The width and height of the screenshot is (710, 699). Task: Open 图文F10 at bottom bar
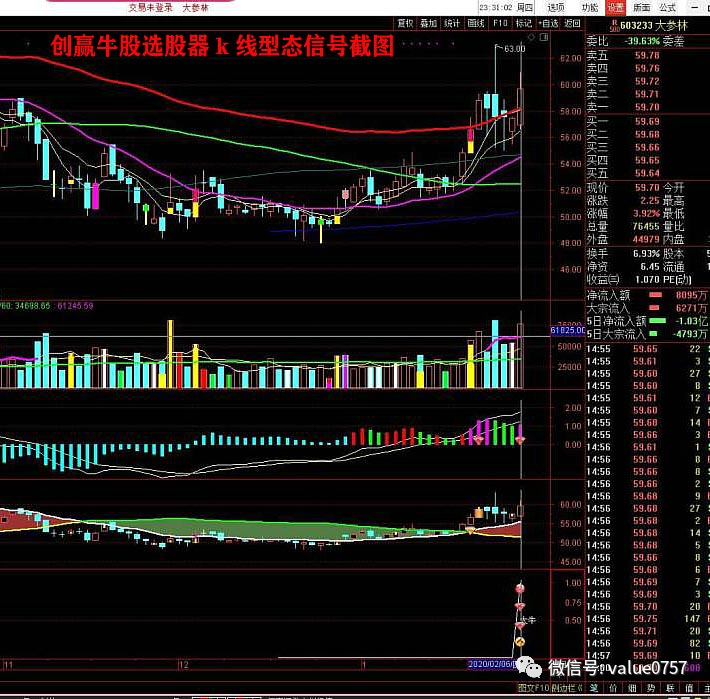pyautogui.click(x=533, y=688)
